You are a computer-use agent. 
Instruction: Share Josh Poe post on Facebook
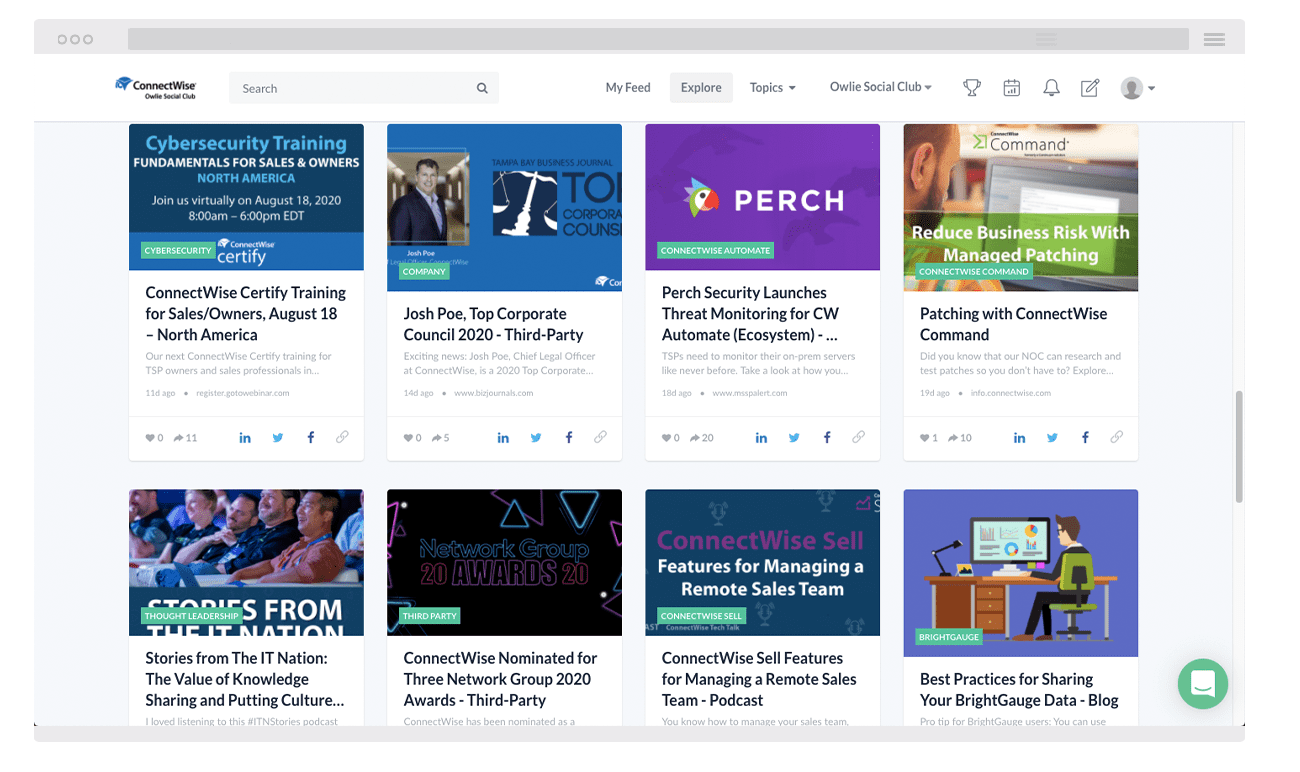[569, 437]
